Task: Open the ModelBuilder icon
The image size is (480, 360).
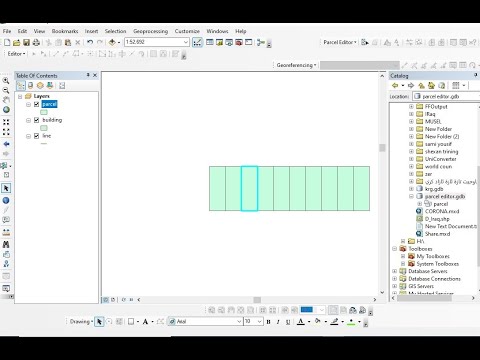Action: tap(261, 42)
